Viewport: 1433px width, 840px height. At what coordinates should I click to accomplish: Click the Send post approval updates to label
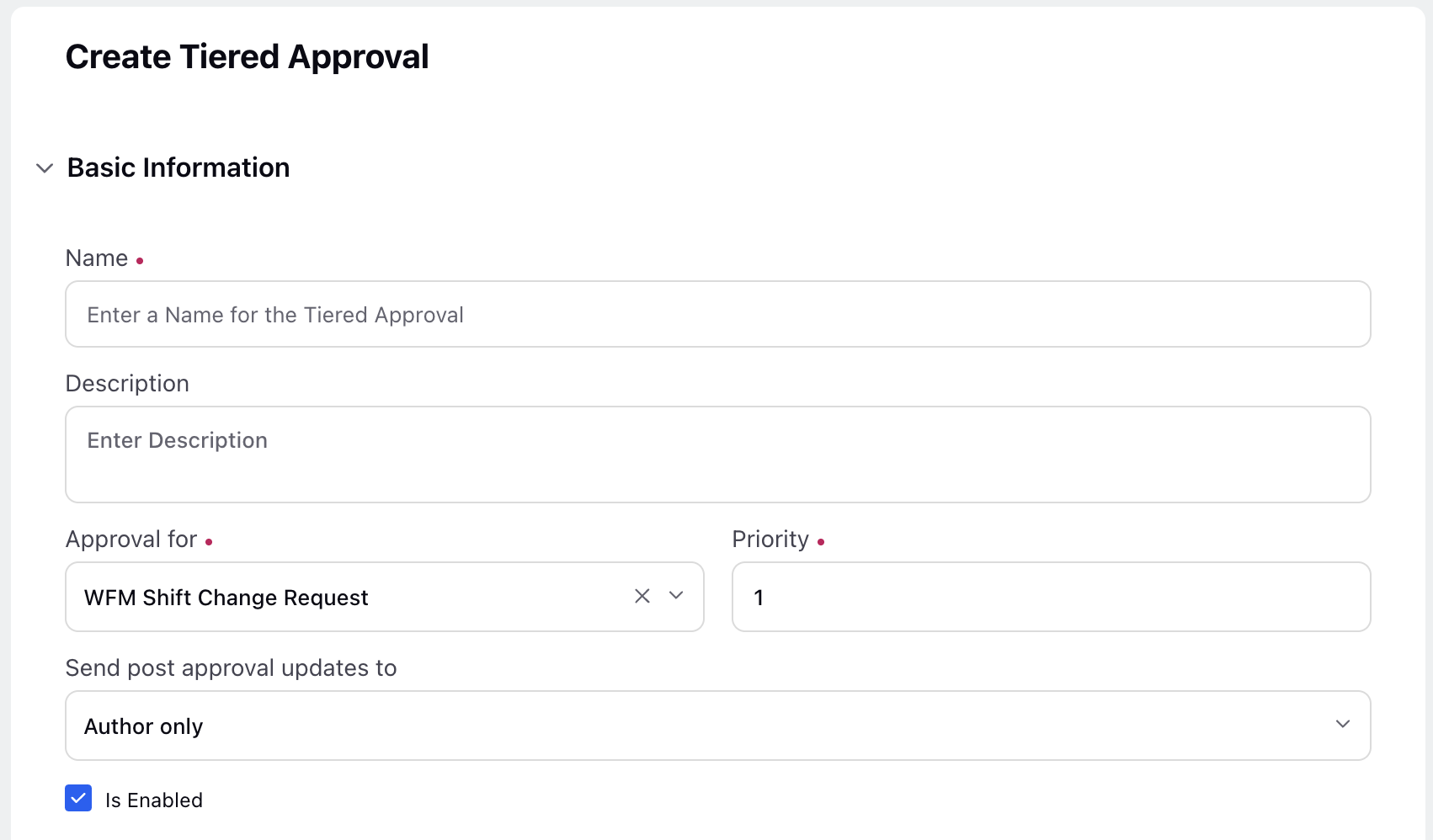(x=231, y=668)
